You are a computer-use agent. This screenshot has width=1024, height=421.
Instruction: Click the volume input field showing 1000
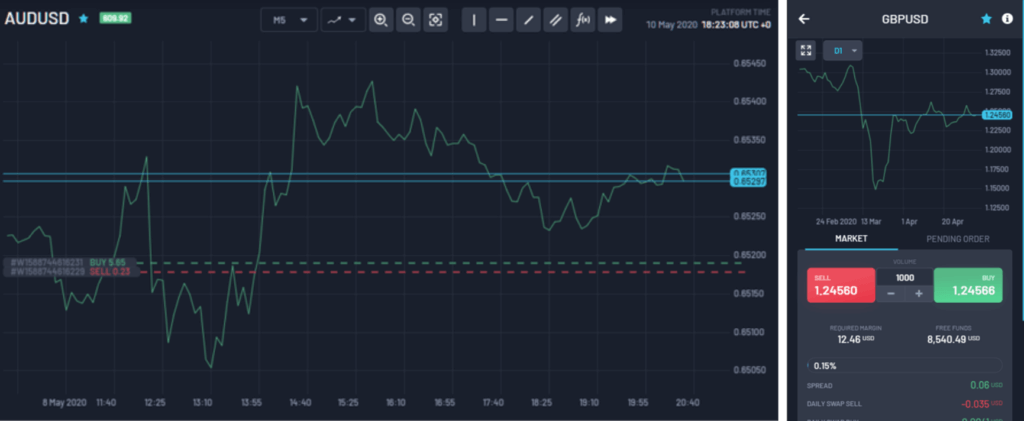904,277
